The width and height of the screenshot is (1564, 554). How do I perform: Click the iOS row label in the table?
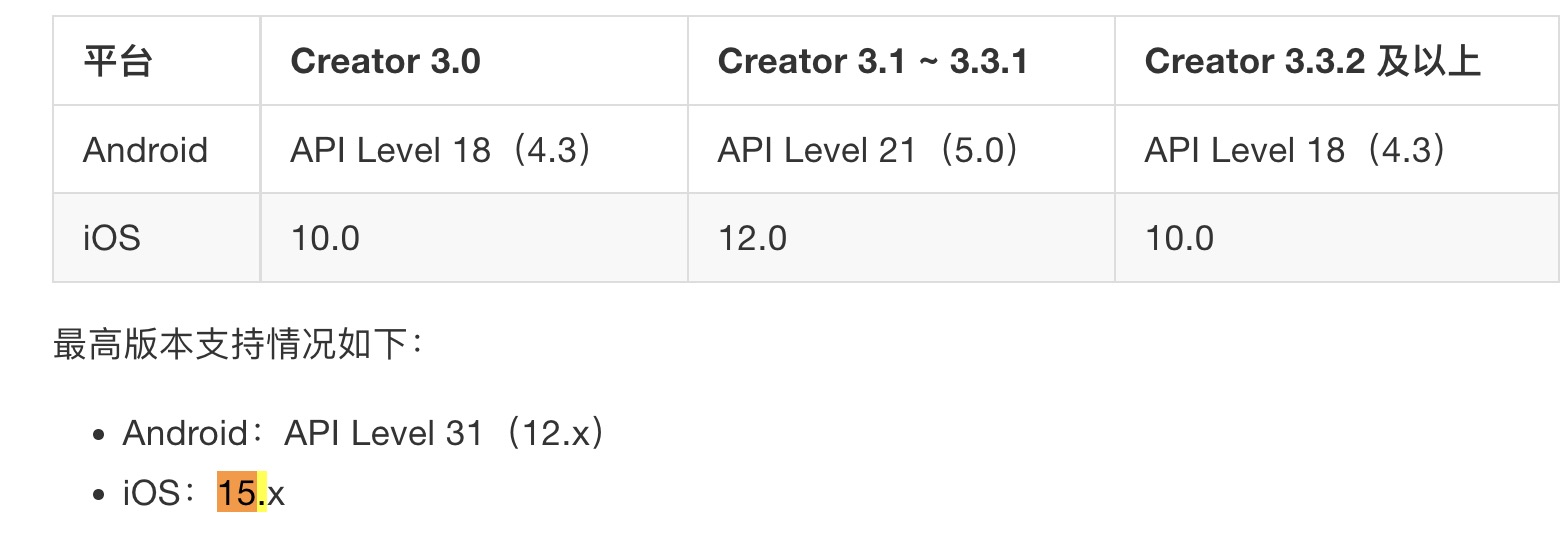(x=111, y=239)
